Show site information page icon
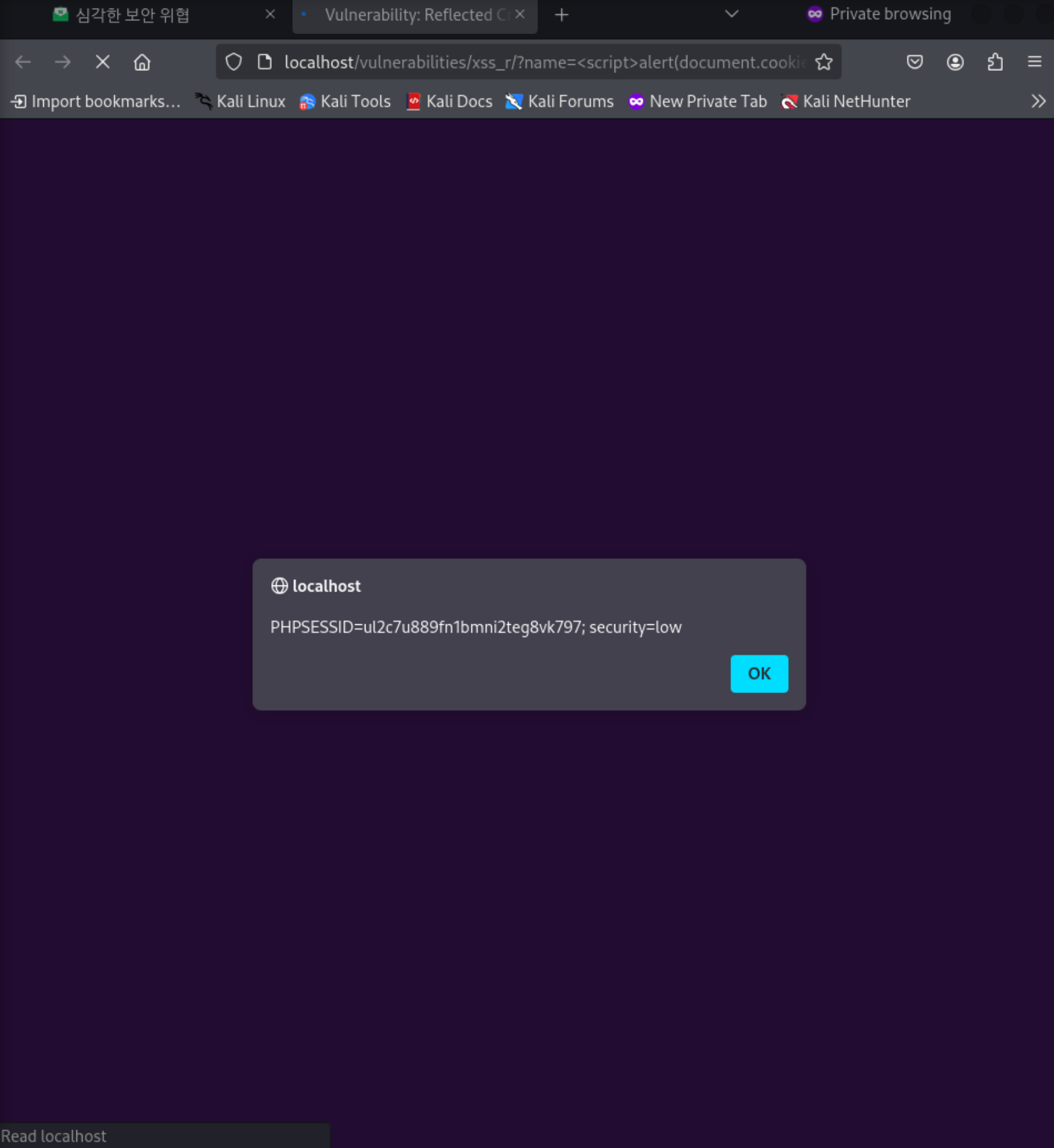 265,62
